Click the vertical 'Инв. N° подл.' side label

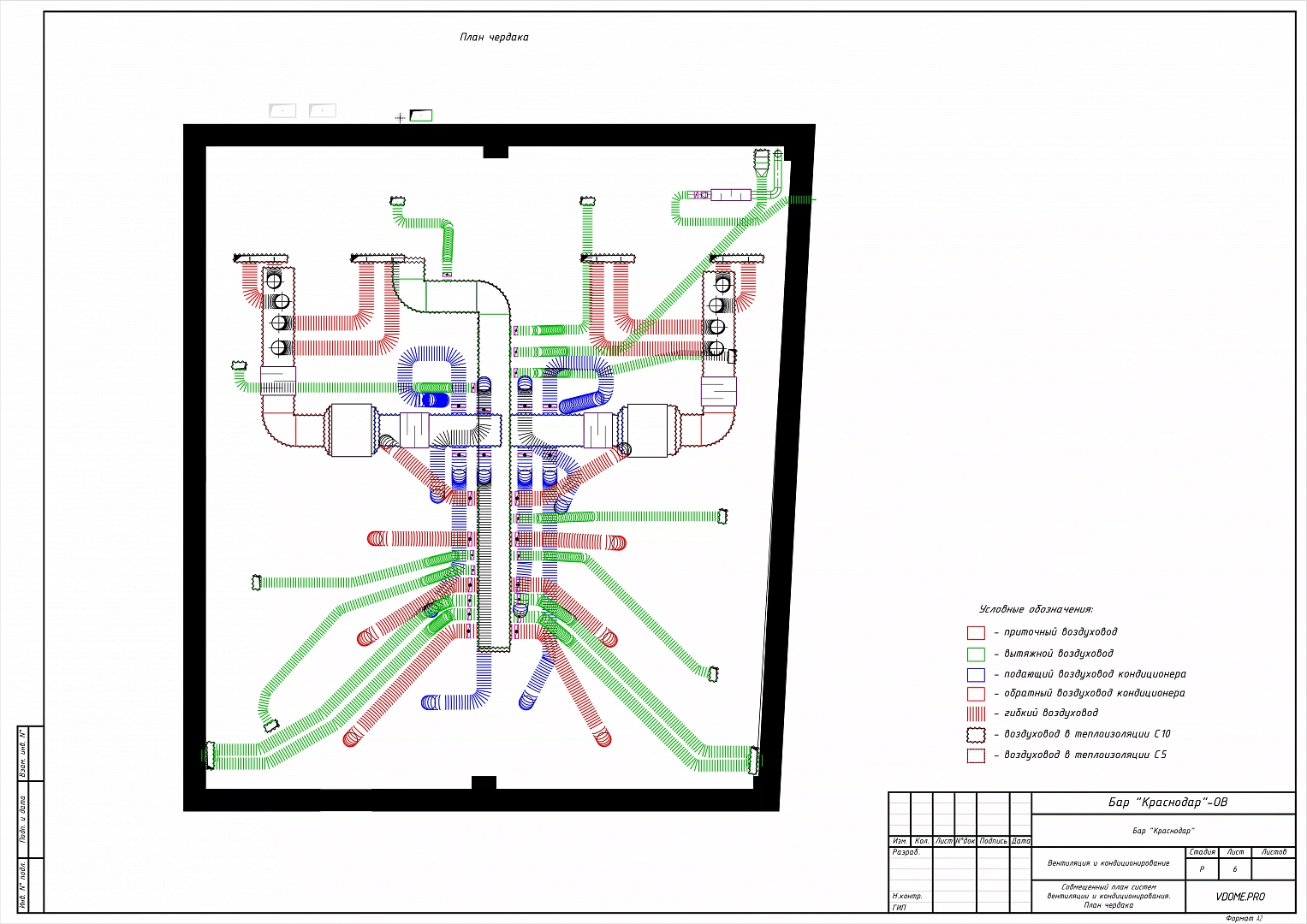[23, 885]
